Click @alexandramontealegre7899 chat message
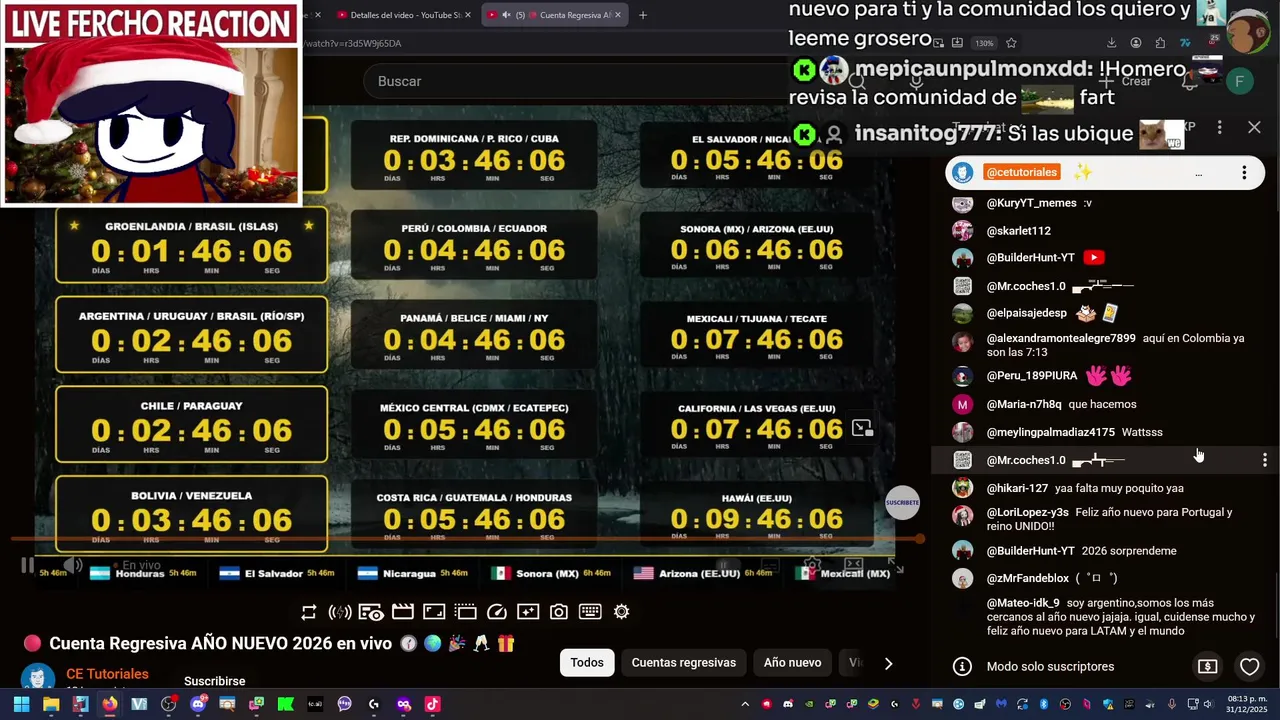Image resolution: width=1280 pixels, height=720 pixels. click(1104, 345)
